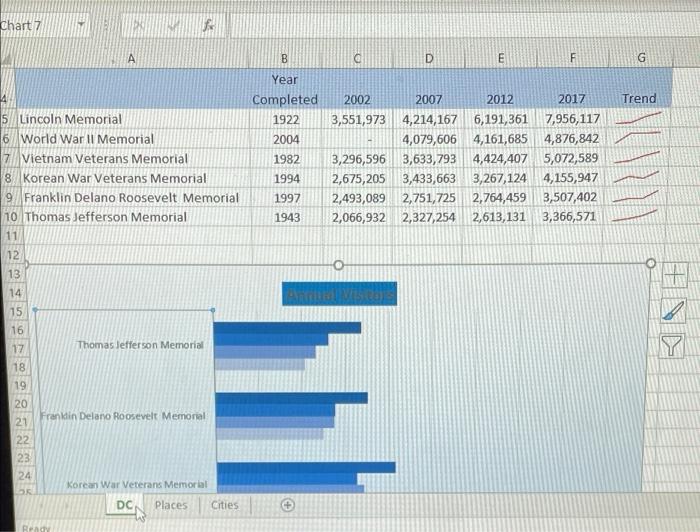The image size is (700, 532).
Task: Select cell with value 7,956,117
Action: tap(572, 119)
